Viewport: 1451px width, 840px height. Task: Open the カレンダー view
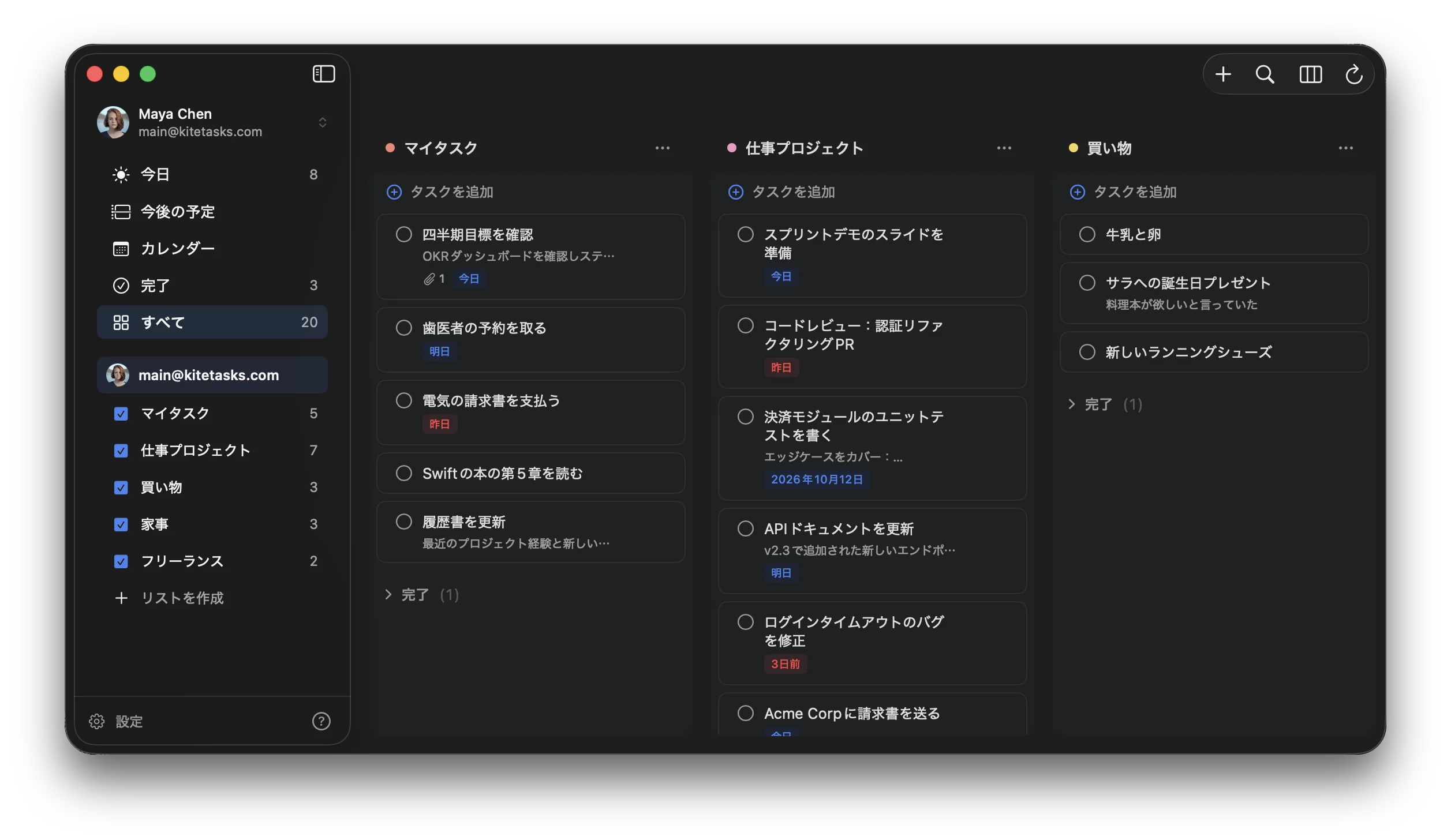coord(212,249)
